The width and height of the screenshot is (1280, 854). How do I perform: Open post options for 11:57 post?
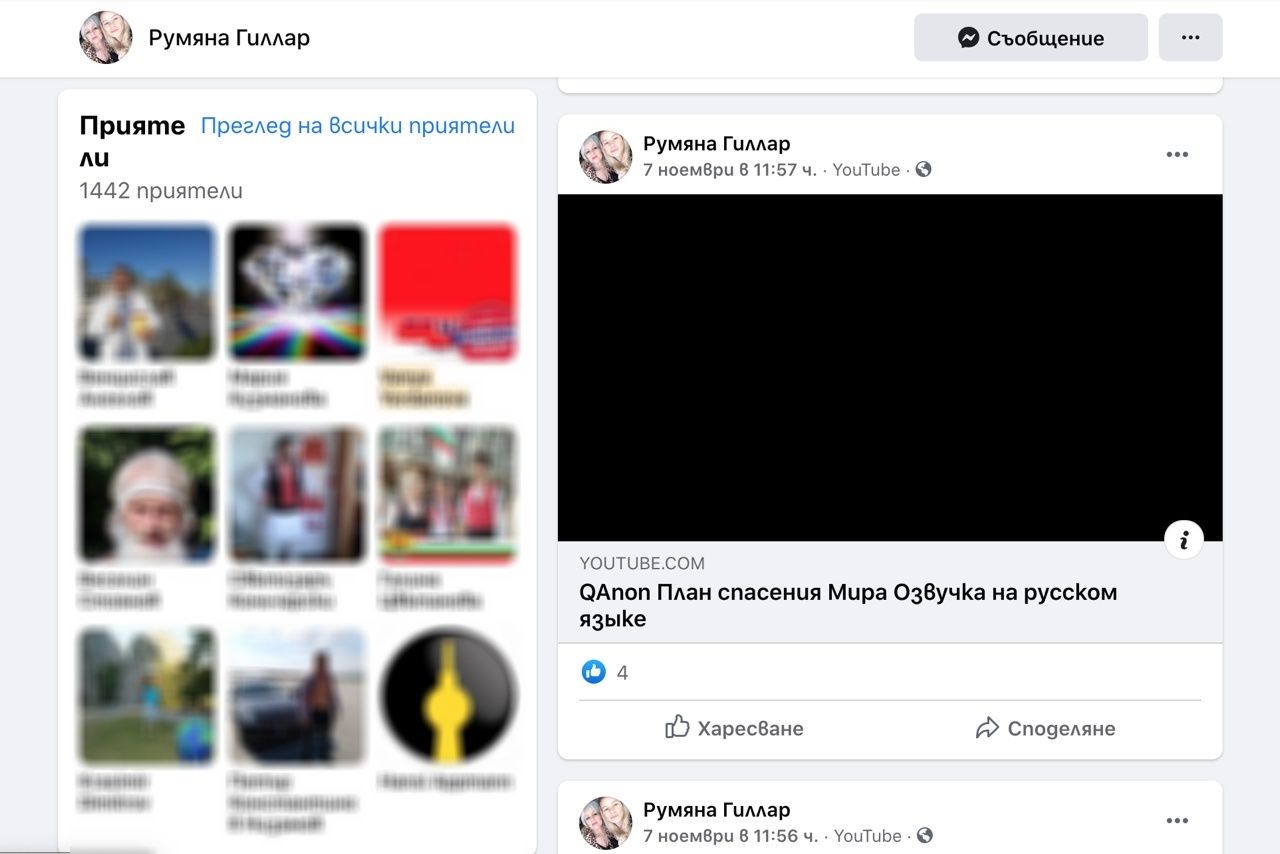point(1177,155)
